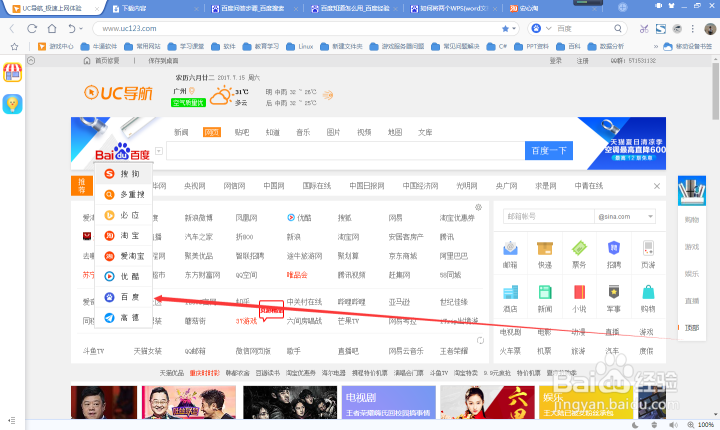Show more bookmarks with the » overflow
Image resolution: width=720 pixels, height=430 pixels.
[x=655, y=46]
